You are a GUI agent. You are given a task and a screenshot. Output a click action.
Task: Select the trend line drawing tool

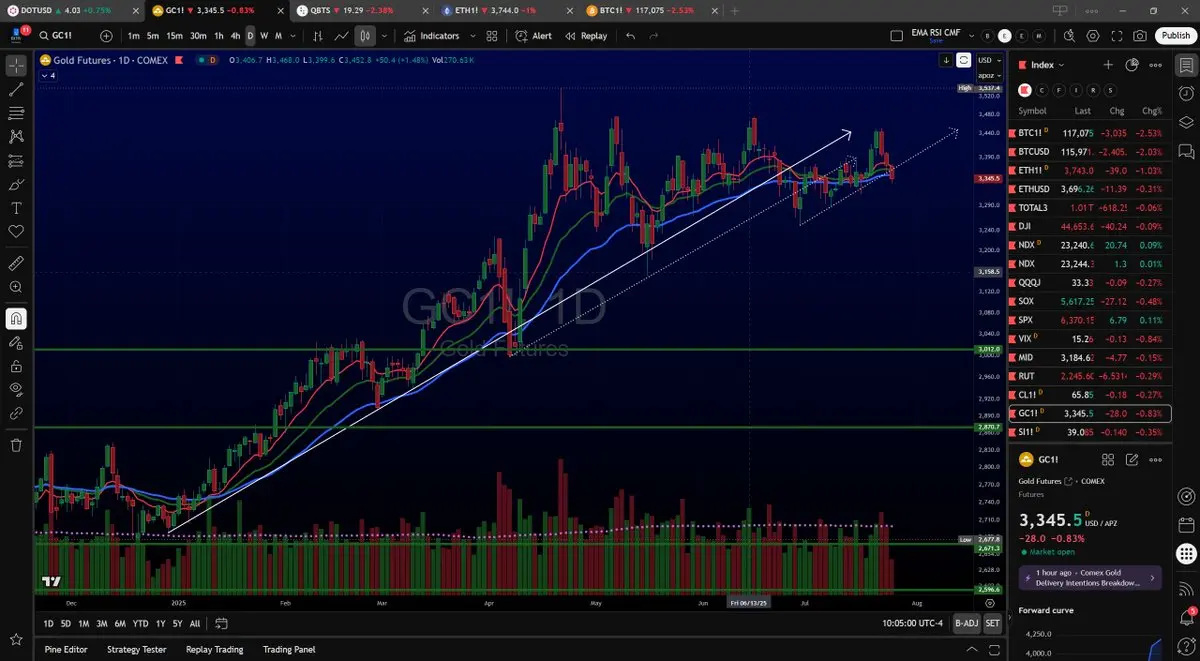pos(16,90)
